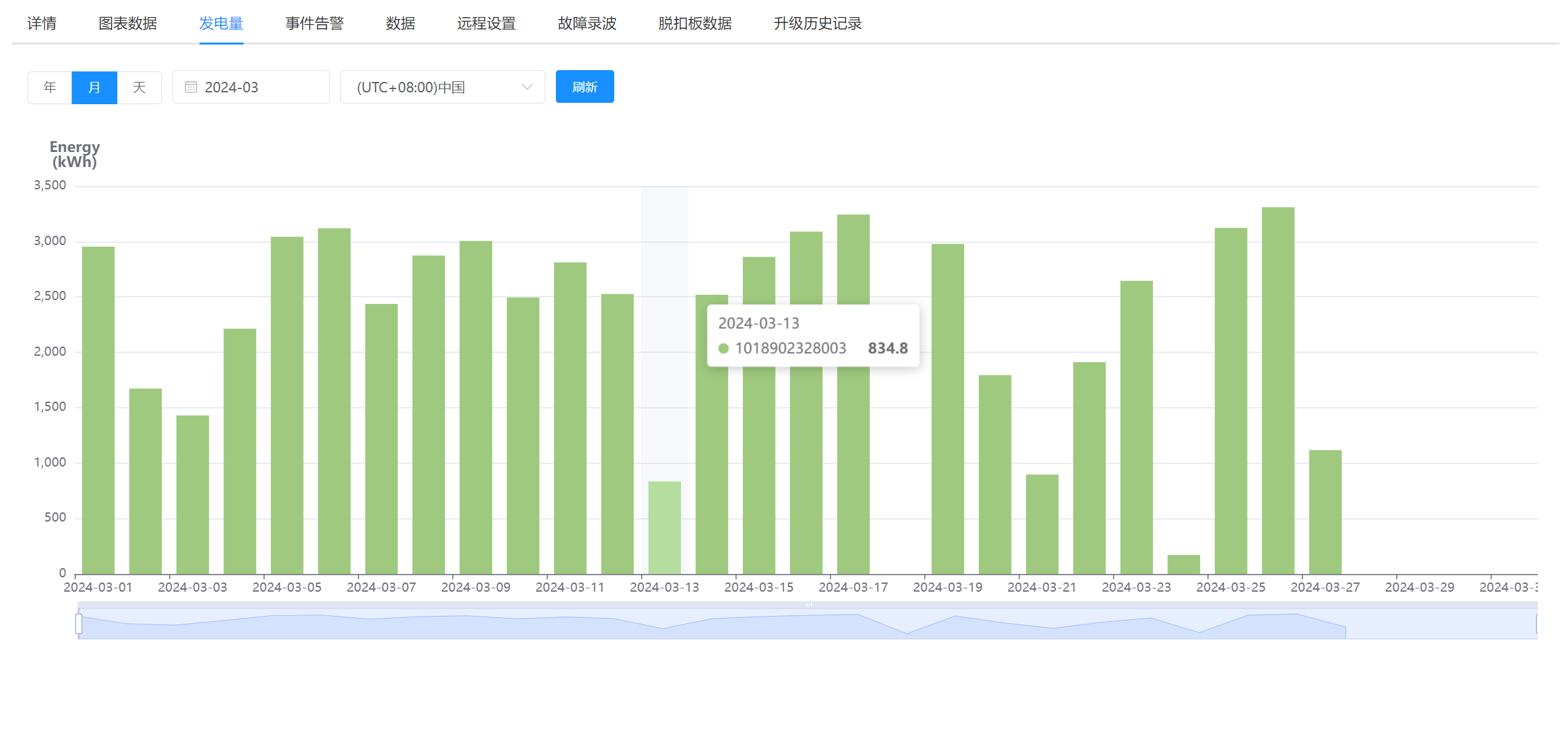Click the highlighted 2024-03-13 bar
The width and height of the screenshot is (1568, 745).
tap(665, 528)
